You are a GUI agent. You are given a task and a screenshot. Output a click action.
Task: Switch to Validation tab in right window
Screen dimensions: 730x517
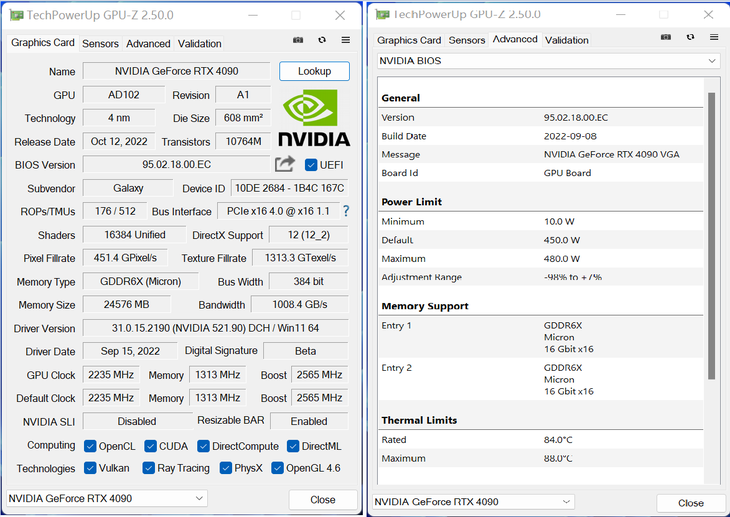(x=567, y=41)
